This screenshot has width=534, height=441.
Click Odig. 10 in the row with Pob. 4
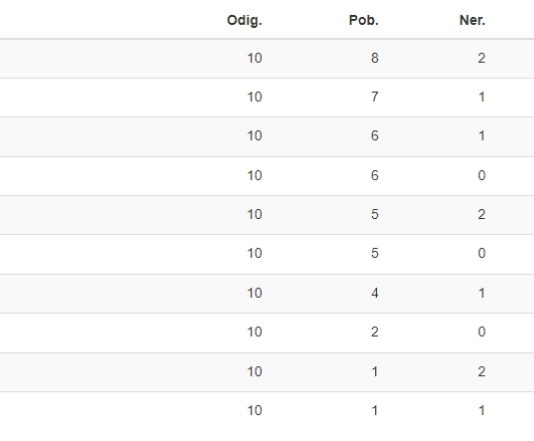click(x=255, y=293)
